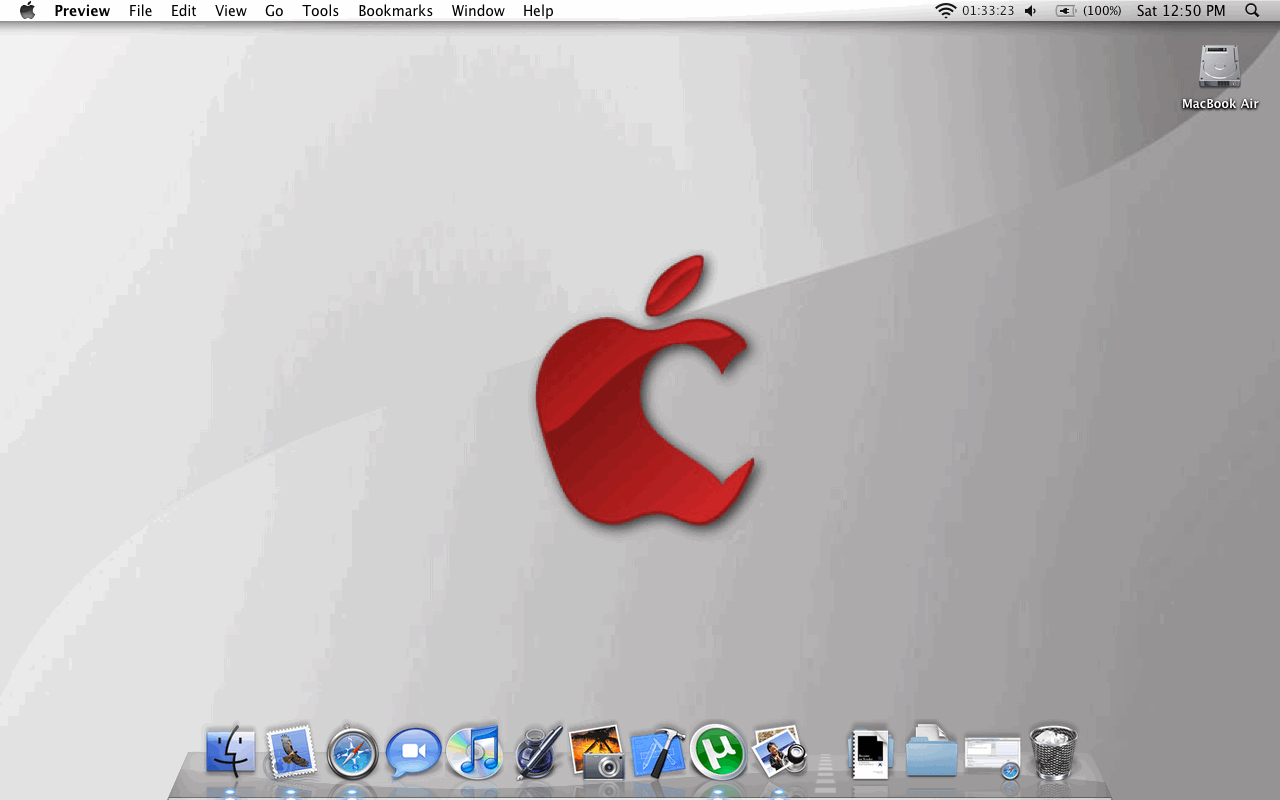Open the Edit menu
Viewport: 1280px width, 800px height.
point(183,11)
